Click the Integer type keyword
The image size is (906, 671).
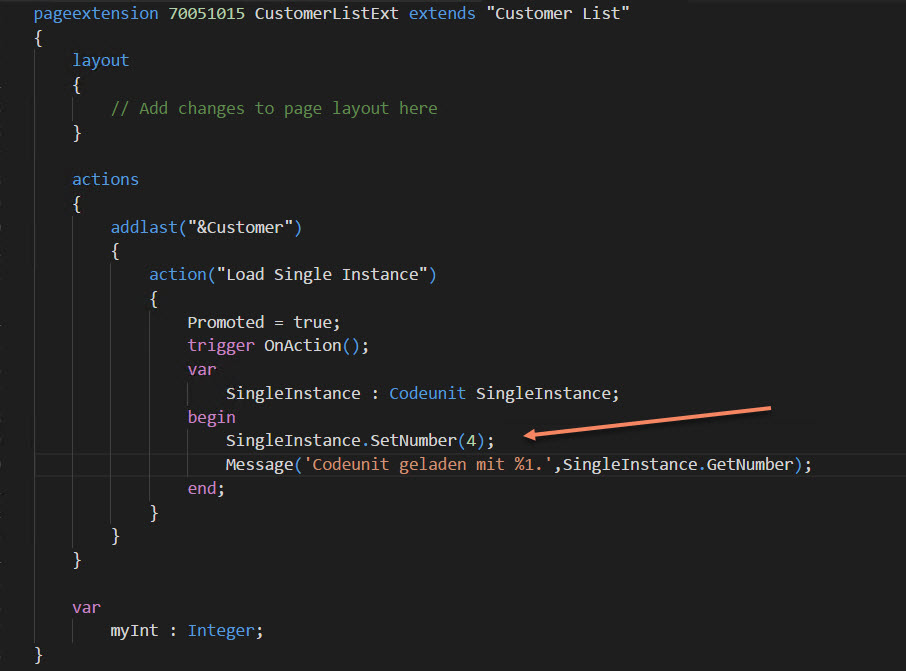point(221,630)
